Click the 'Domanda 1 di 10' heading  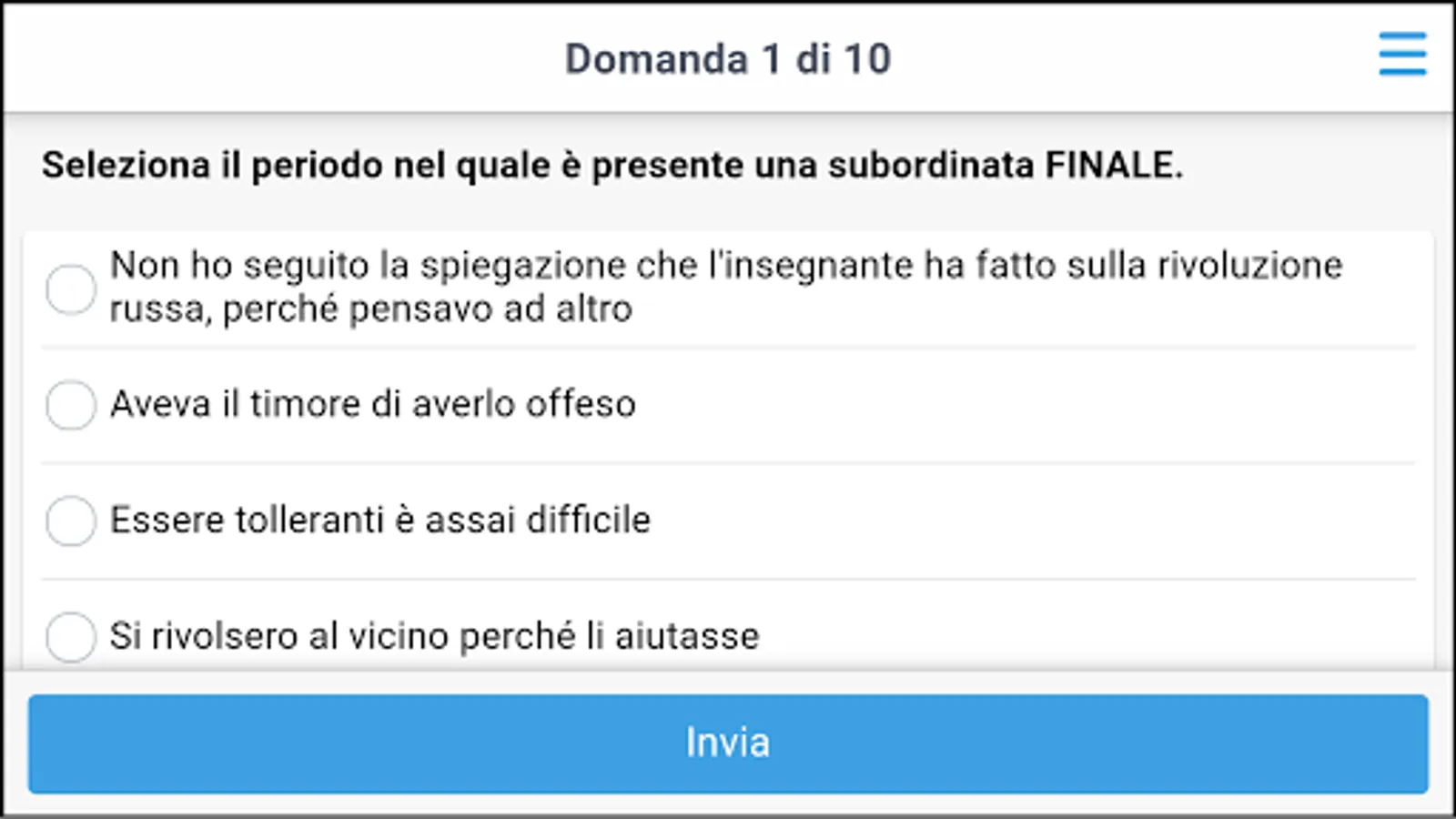coord(728,59)
